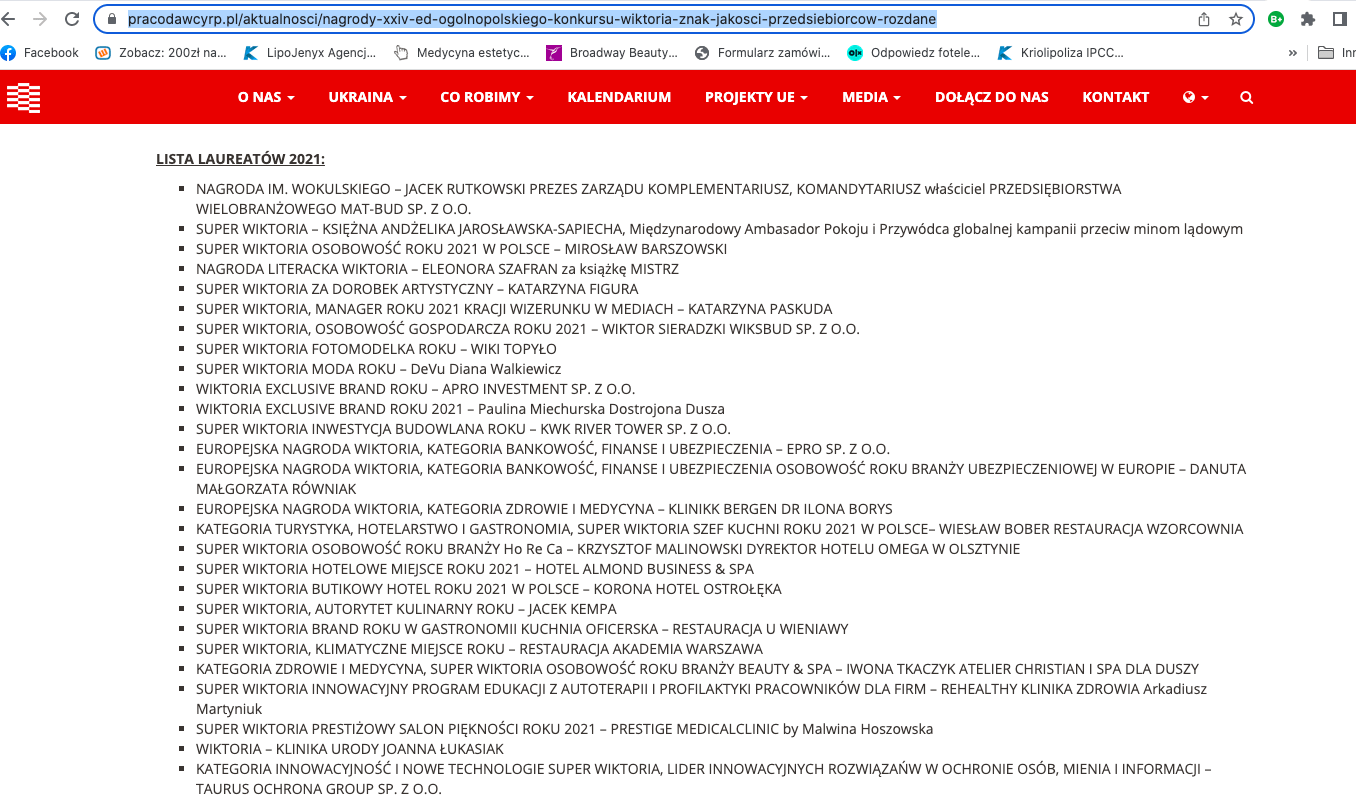Image resolution: width=1356 pixels, height=799 pixels.
Task: Open the Odpowiedz fotele... OLX bookmark
Action: (913, 52)
